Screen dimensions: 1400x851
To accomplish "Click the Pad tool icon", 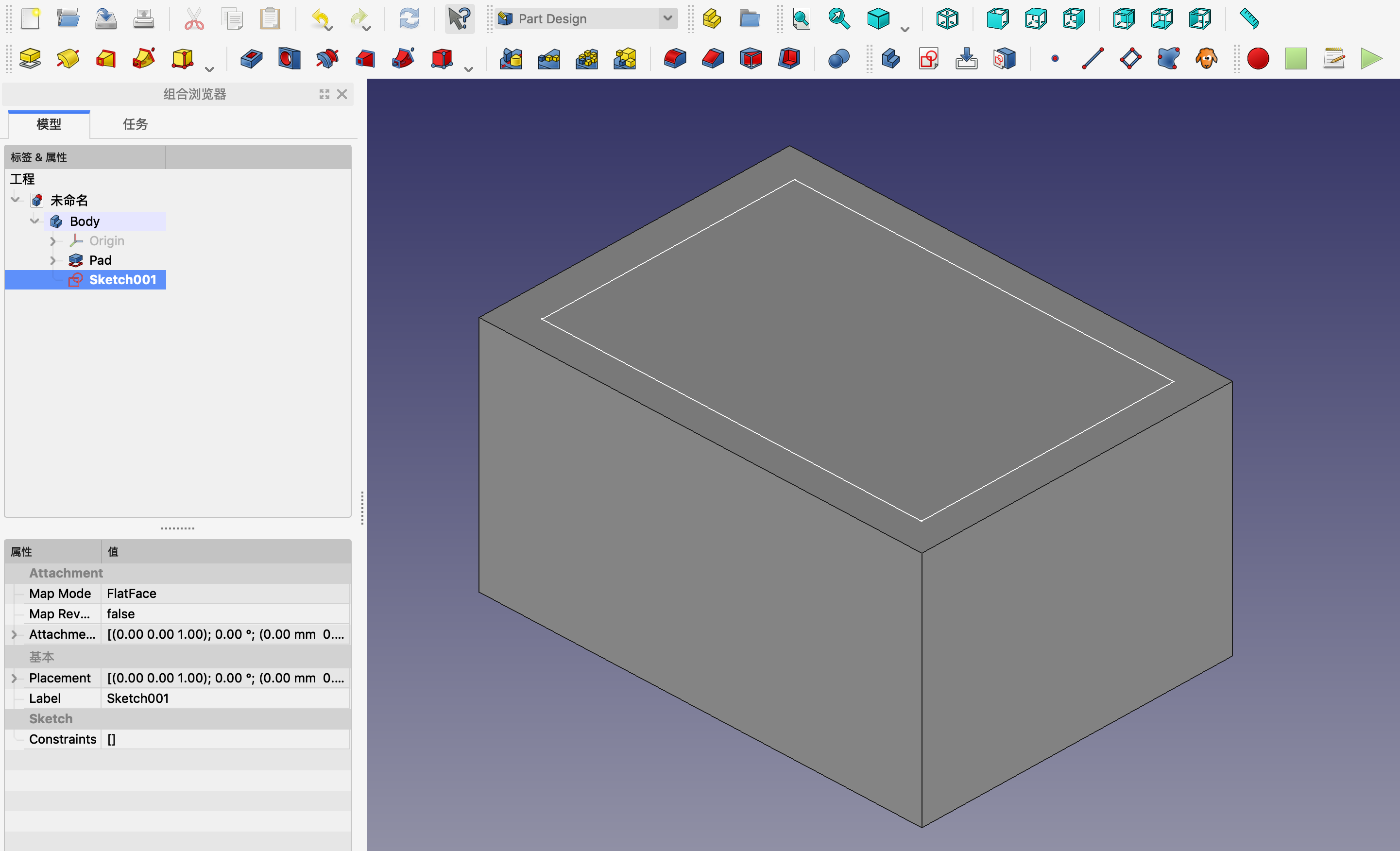I will [30, 58].
